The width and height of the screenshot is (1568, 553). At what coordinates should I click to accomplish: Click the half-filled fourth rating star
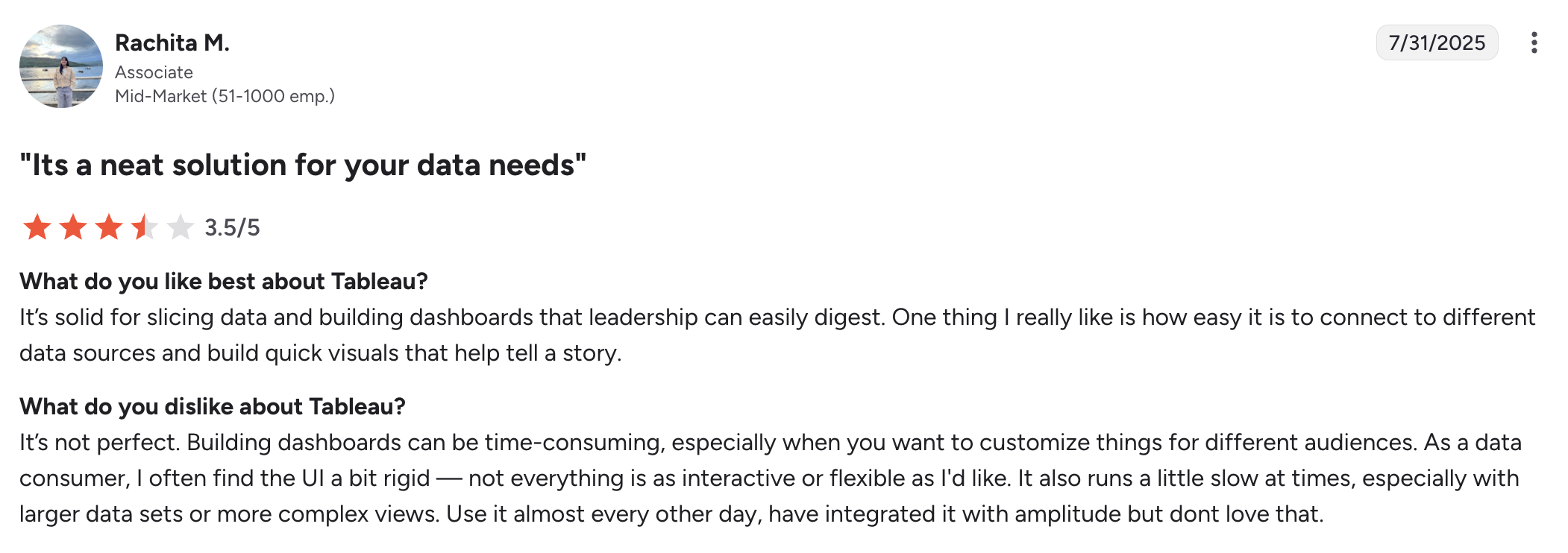144,227
